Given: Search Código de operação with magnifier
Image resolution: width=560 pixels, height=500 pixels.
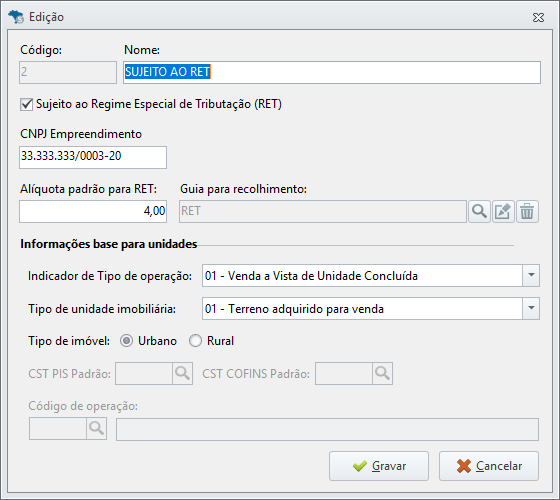Looking at the screenshot, I should coord(96,429).
